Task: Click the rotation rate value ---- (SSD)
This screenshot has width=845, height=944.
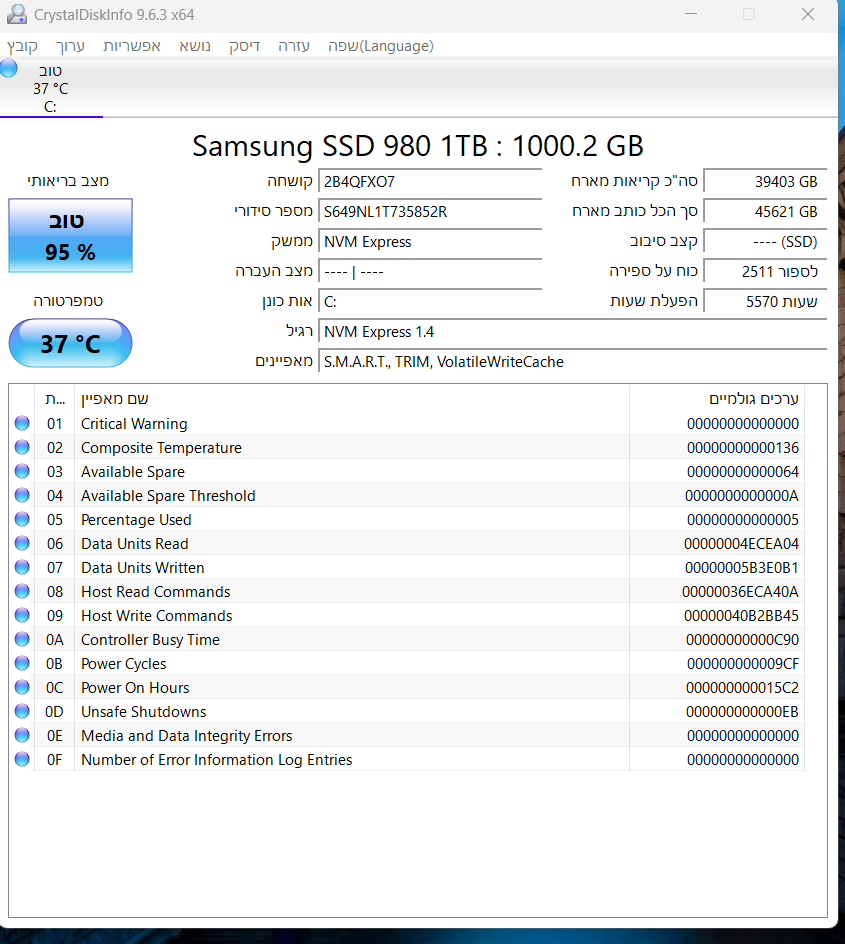Action: (x=765, y=242)
